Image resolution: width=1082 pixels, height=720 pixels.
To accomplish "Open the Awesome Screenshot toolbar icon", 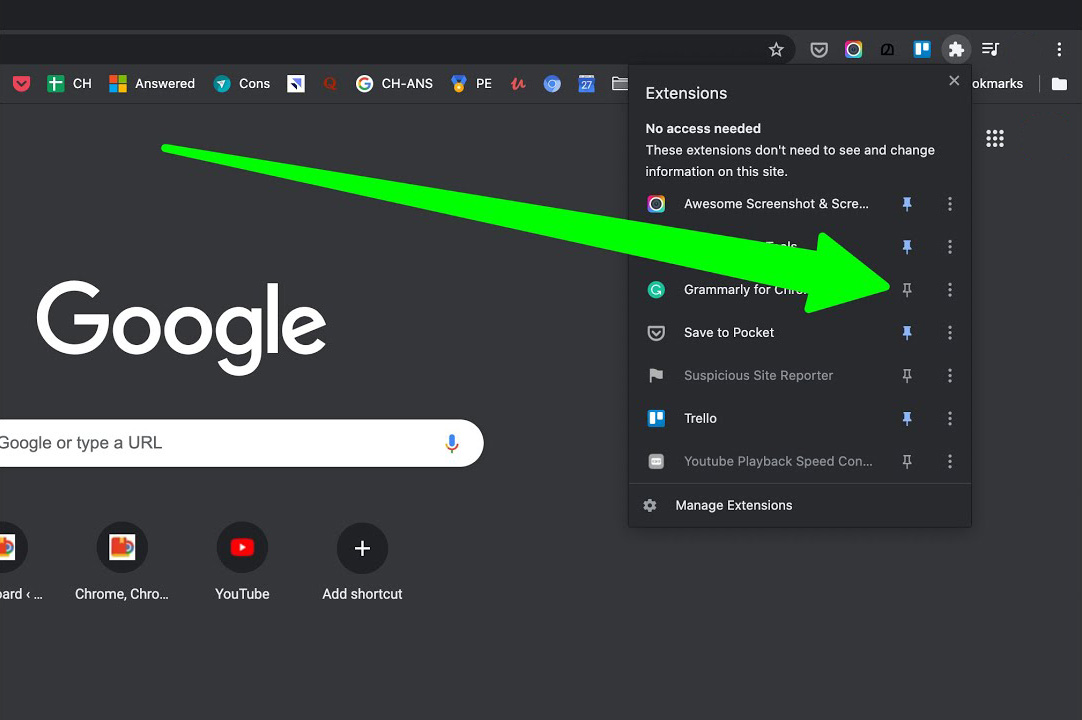I will 853,49.
